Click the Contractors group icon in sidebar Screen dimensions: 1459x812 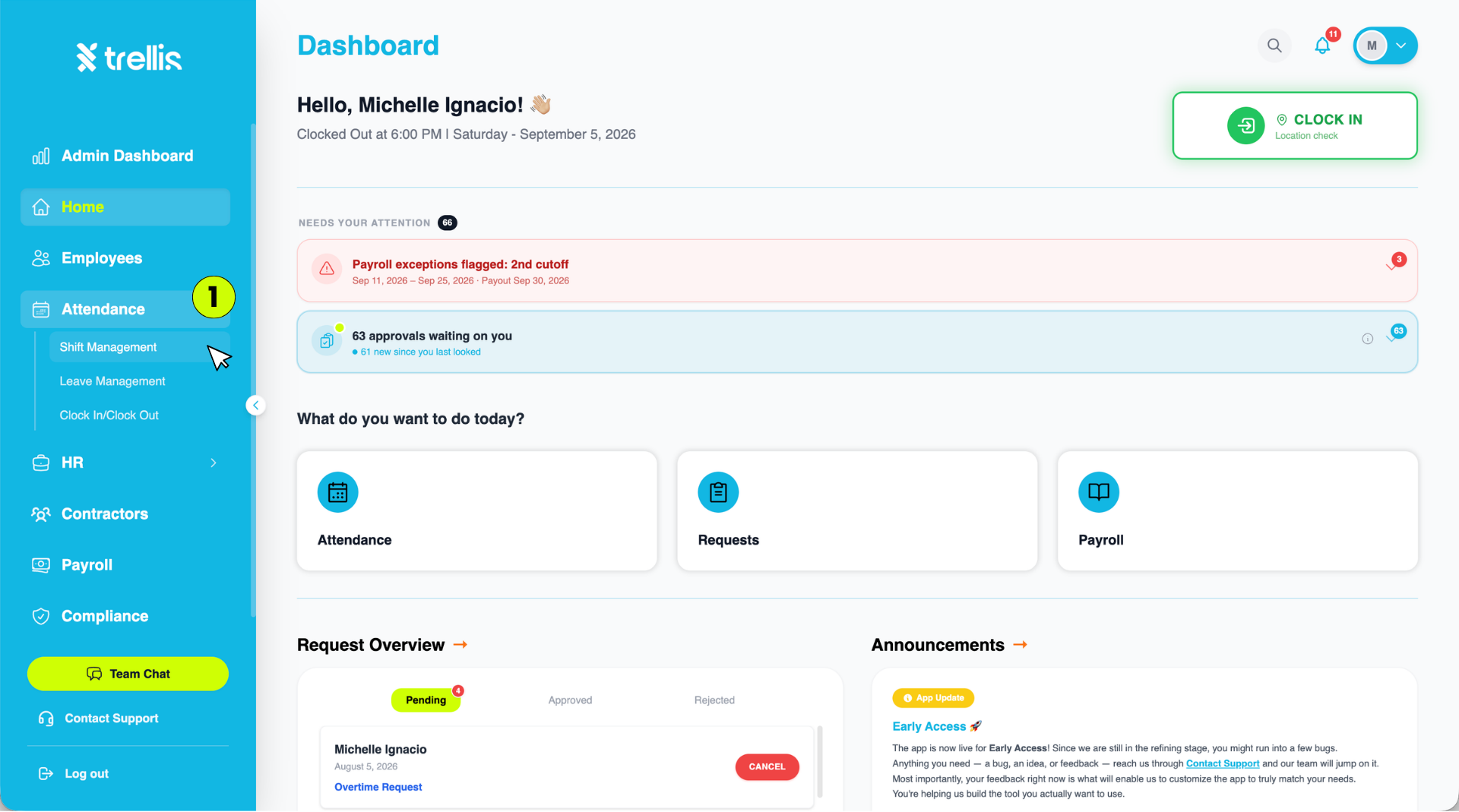(x=41, y=514)
